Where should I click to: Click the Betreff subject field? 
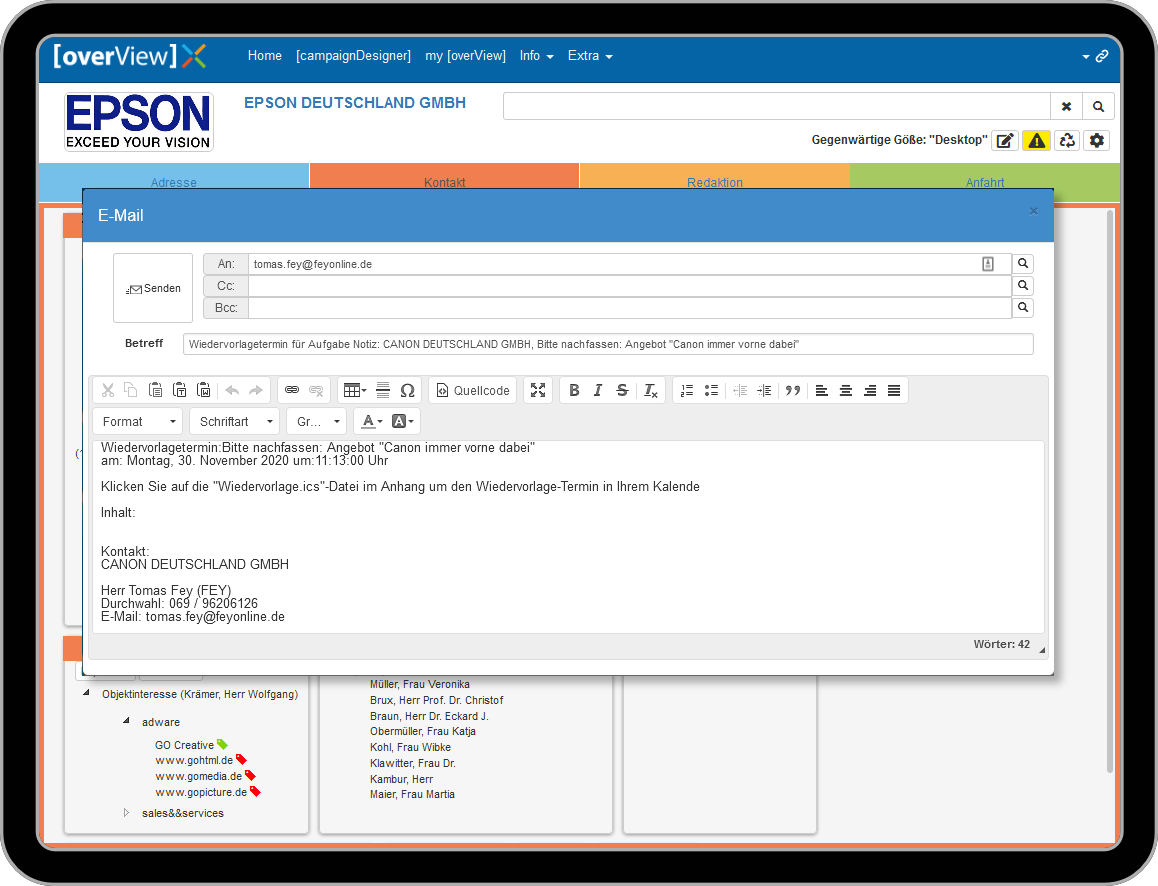pos(608,344)
